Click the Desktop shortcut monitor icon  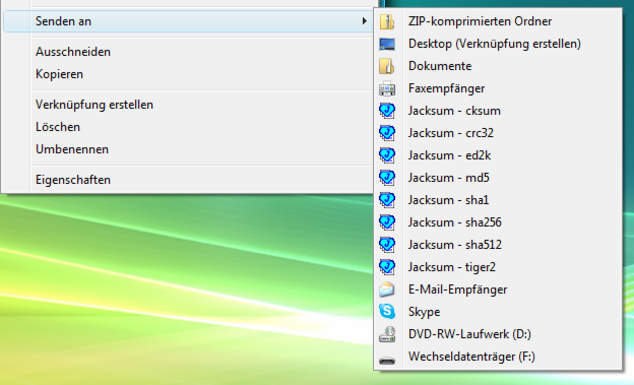(x=387, y=44)
